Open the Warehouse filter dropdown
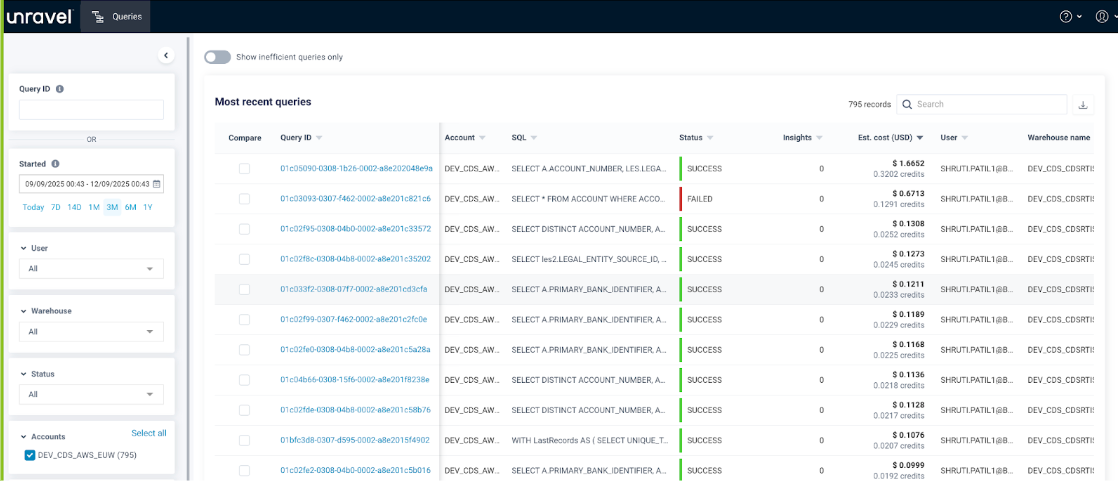Screen dimensions: 1118x486 click(91, 332)
